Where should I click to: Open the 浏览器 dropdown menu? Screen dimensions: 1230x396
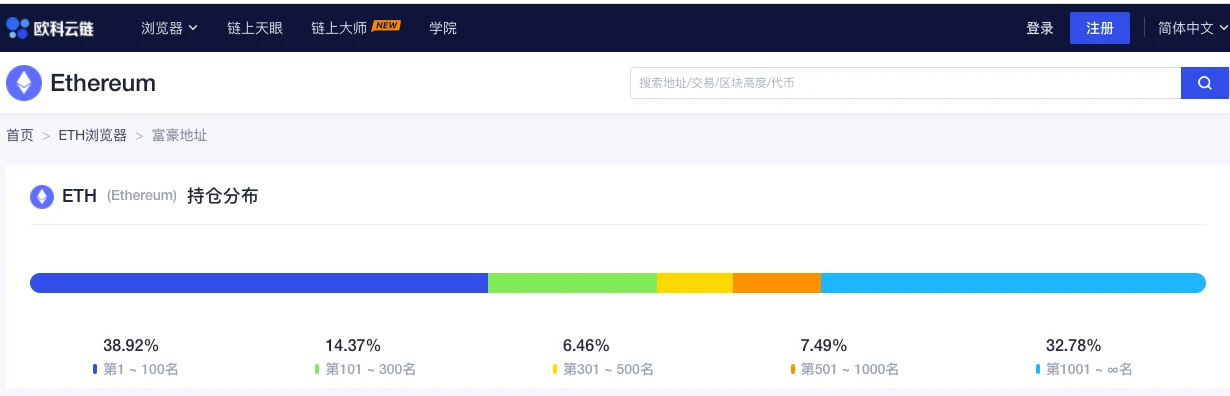[x=169, y=28]
